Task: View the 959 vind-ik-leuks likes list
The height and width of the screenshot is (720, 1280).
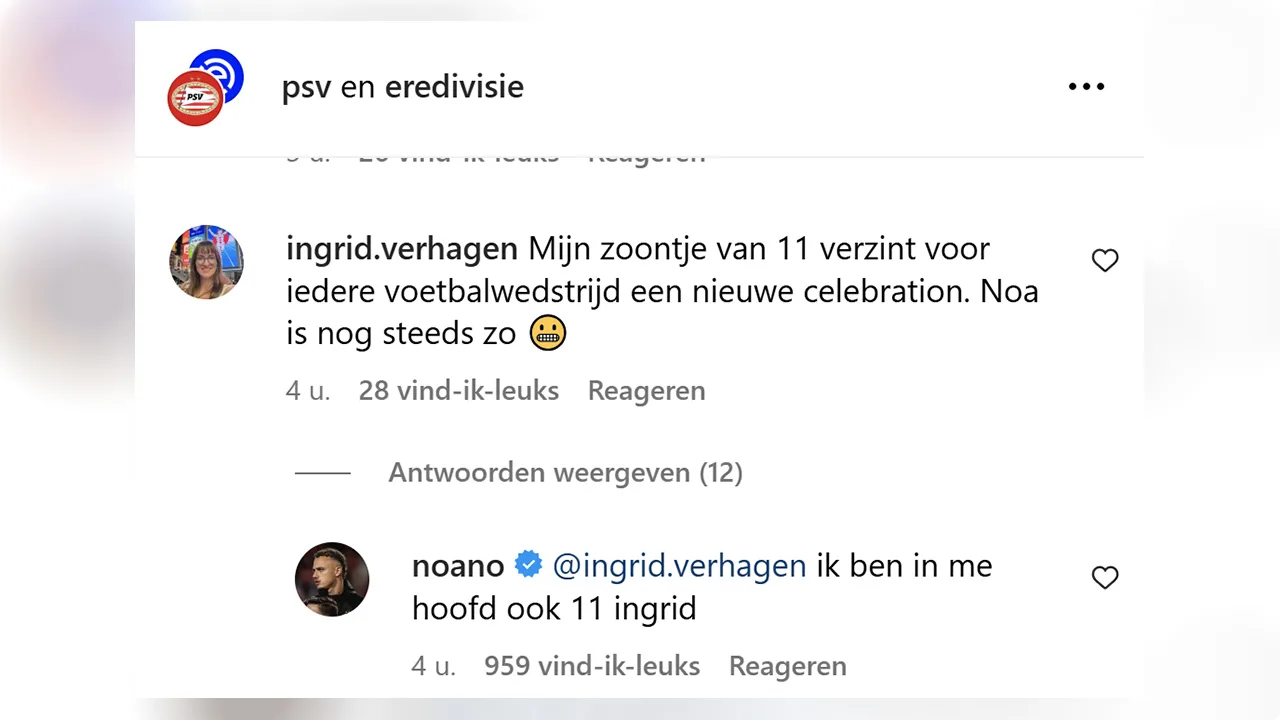Action: (x=592, y=666)
